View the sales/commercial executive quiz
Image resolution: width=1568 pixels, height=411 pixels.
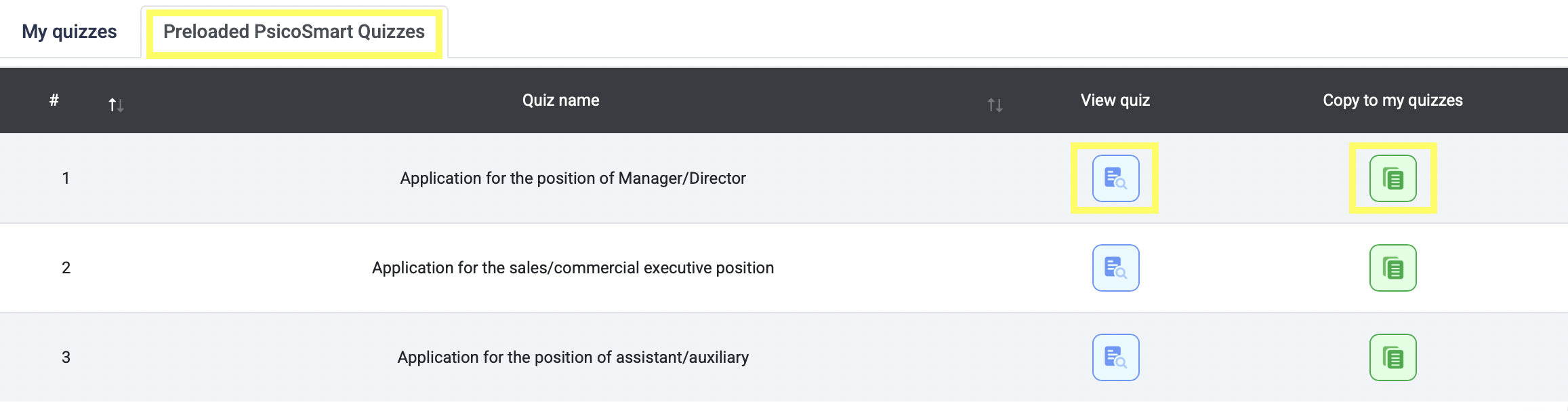(x=1115, y=268)
